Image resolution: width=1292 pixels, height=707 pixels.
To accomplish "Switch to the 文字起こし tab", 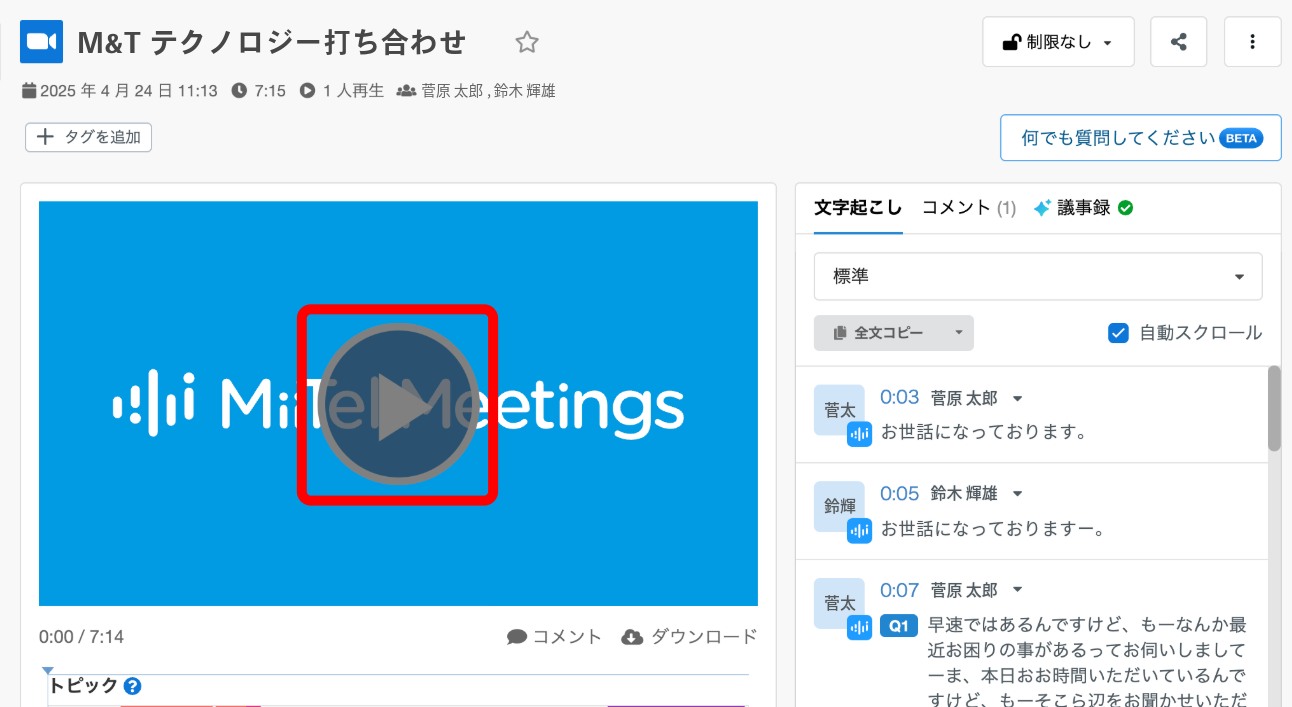I will (858, 208).
